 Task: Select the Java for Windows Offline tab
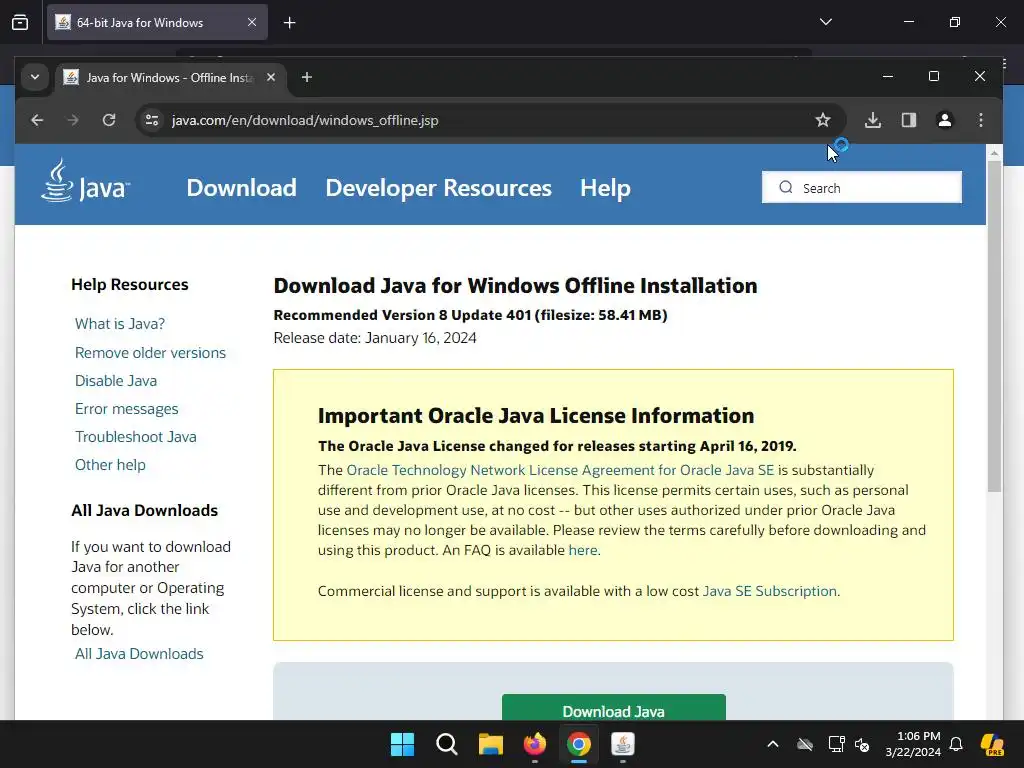tap(170, 78)
